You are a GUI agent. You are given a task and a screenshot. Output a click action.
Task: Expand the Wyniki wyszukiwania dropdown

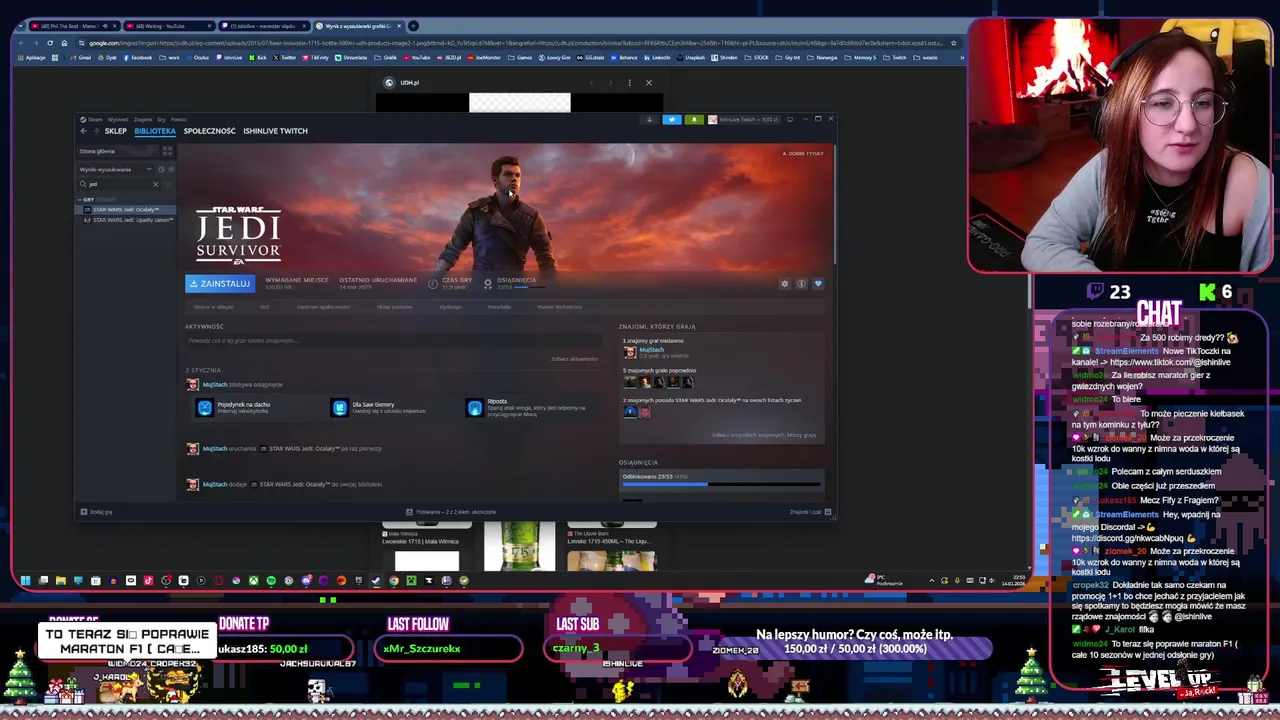[x=116, y=169]
